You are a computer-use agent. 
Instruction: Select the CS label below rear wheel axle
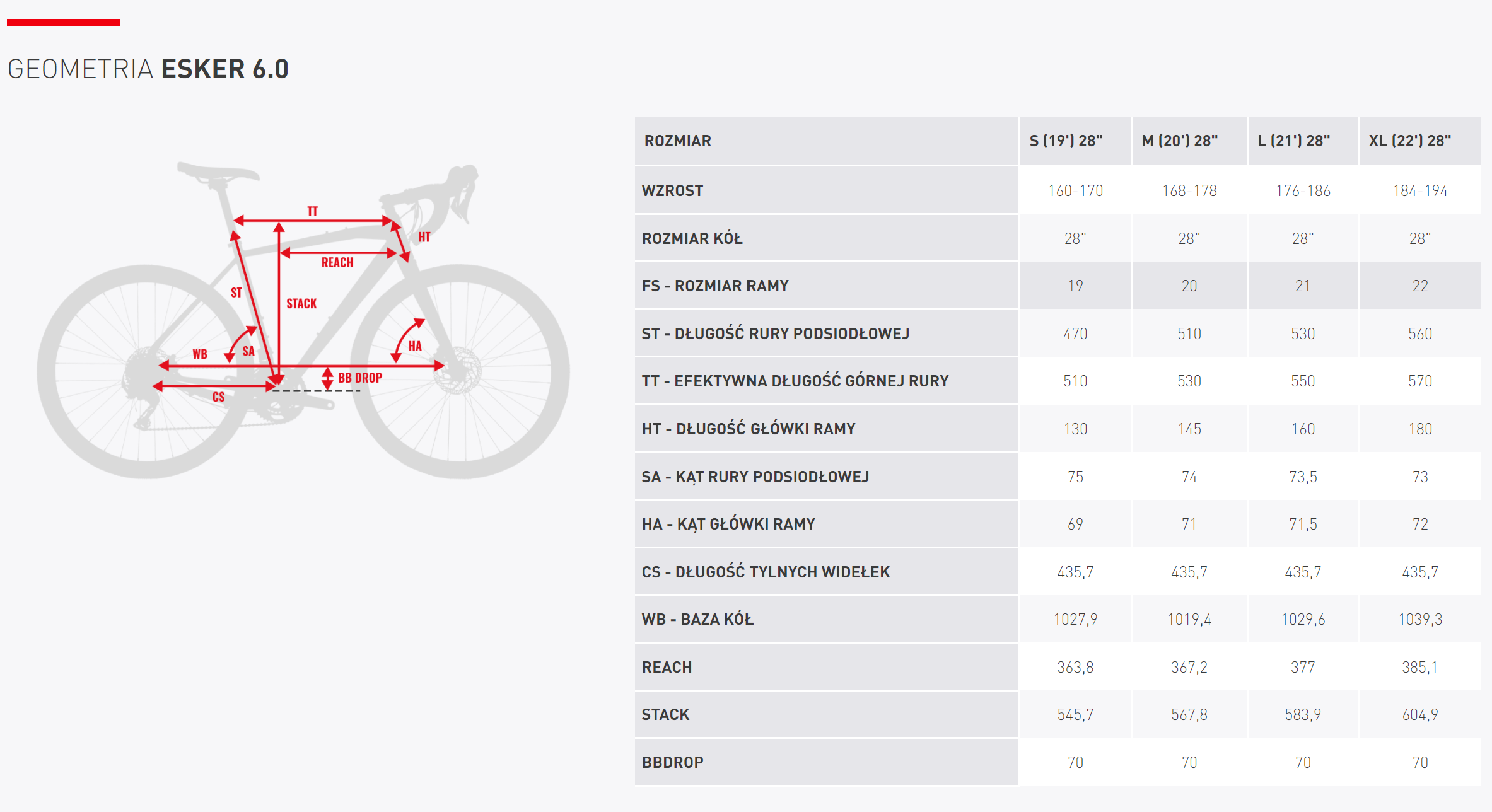click(x=218, y=397)
